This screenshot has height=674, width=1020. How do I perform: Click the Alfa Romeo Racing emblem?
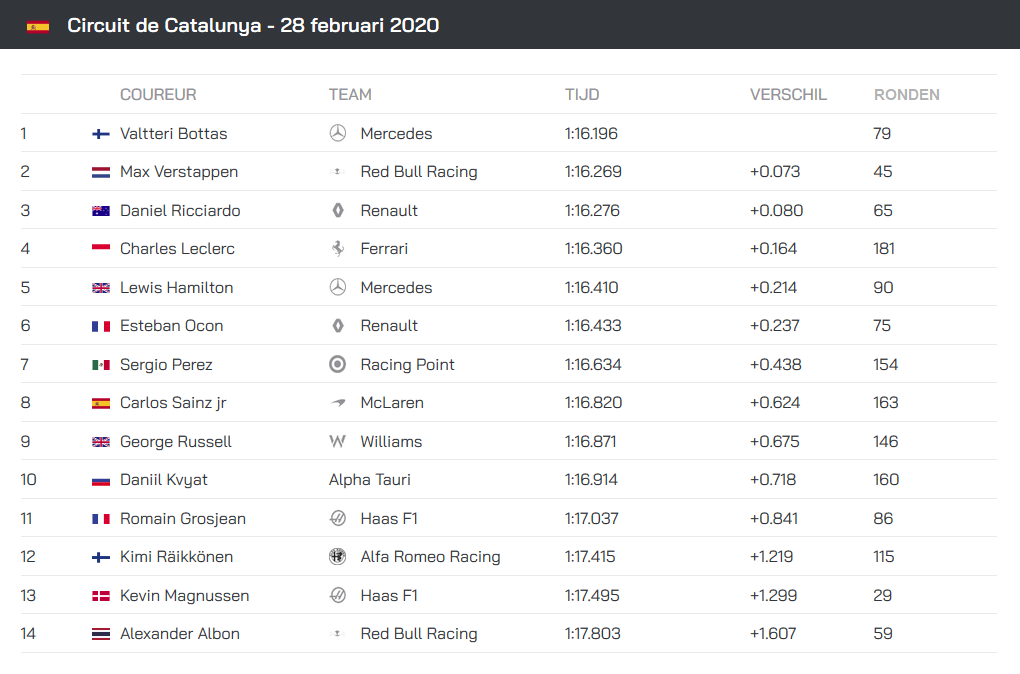click(x=338, y=556)
